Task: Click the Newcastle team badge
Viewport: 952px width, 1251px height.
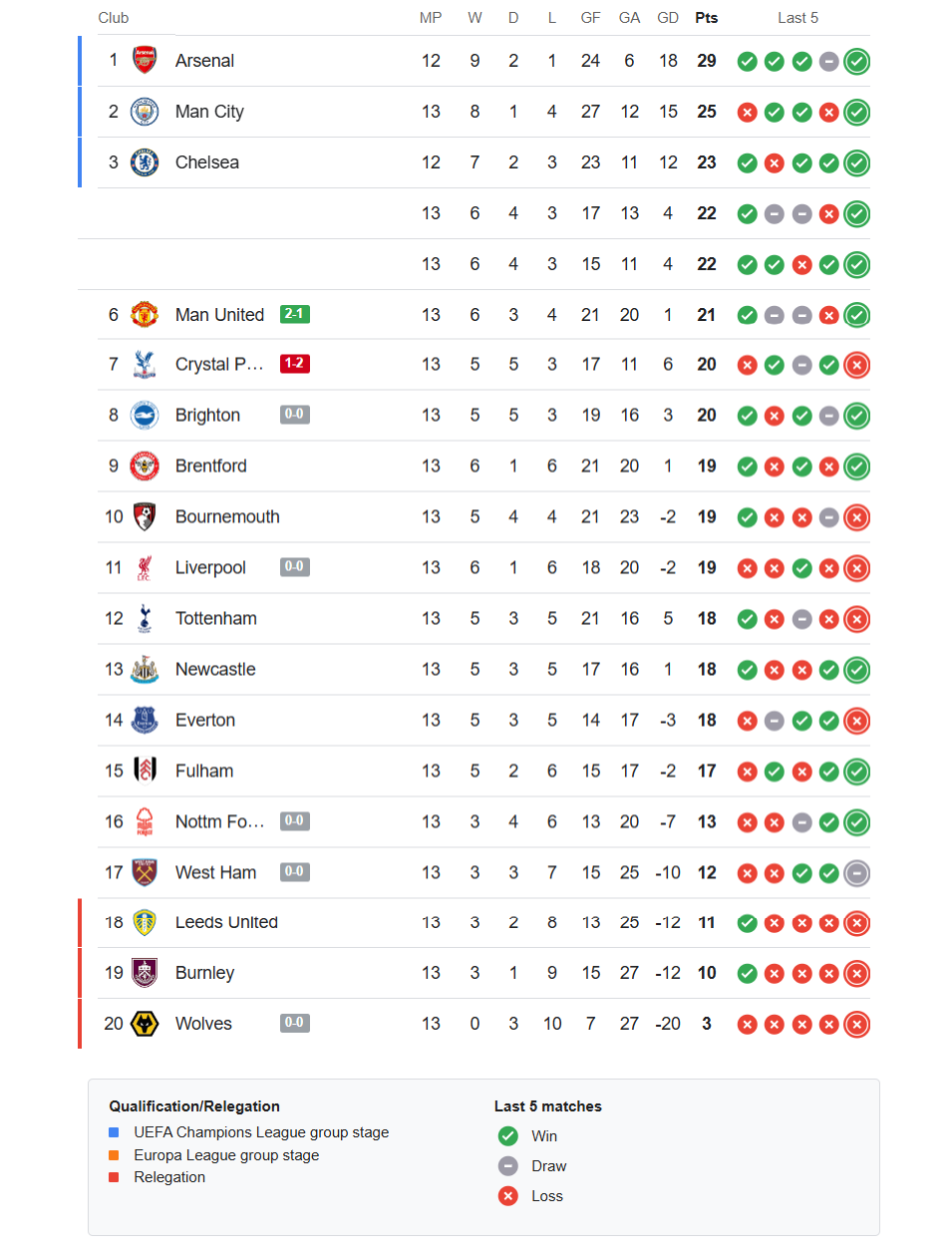Action: click(145, 669)
